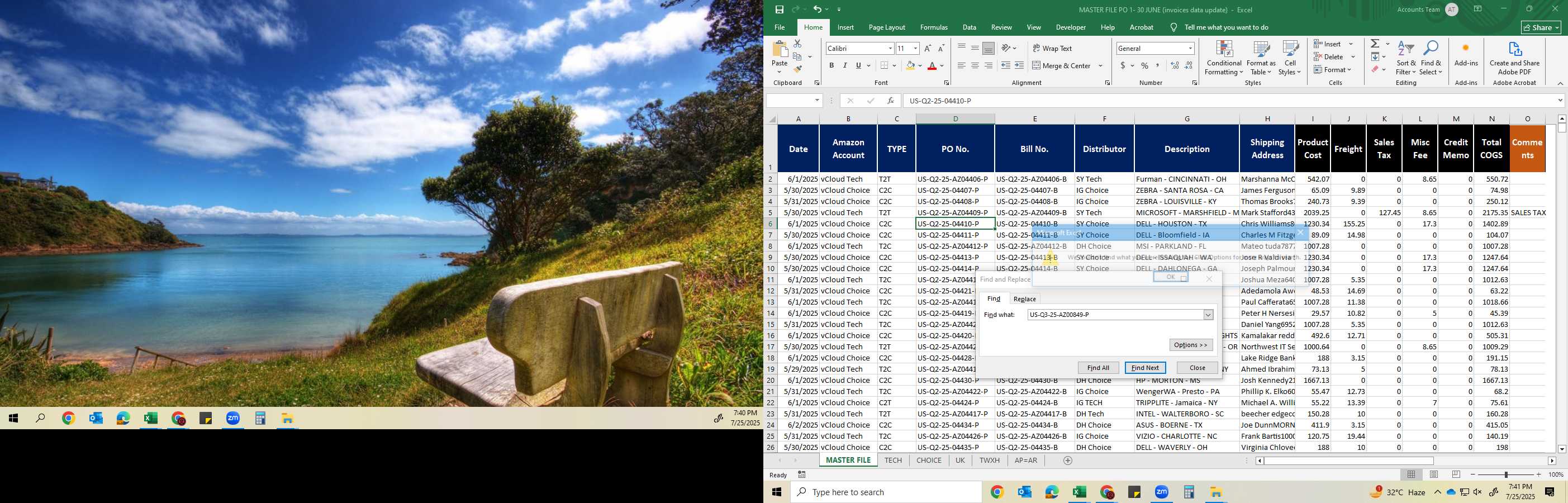1568x503 pixels.
Task: Toggle Italic formatting
Action: point(845,66)
